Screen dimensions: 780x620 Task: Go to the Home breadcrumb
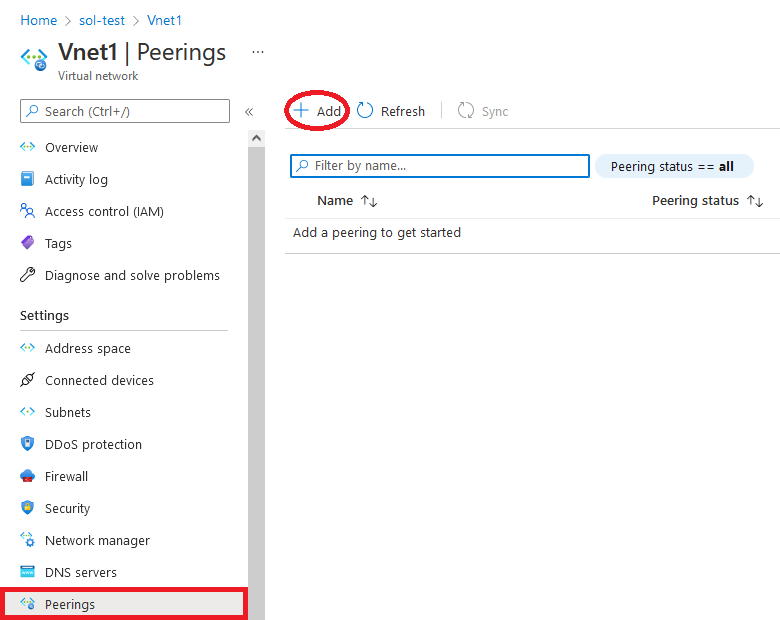[x=39, y=20]
